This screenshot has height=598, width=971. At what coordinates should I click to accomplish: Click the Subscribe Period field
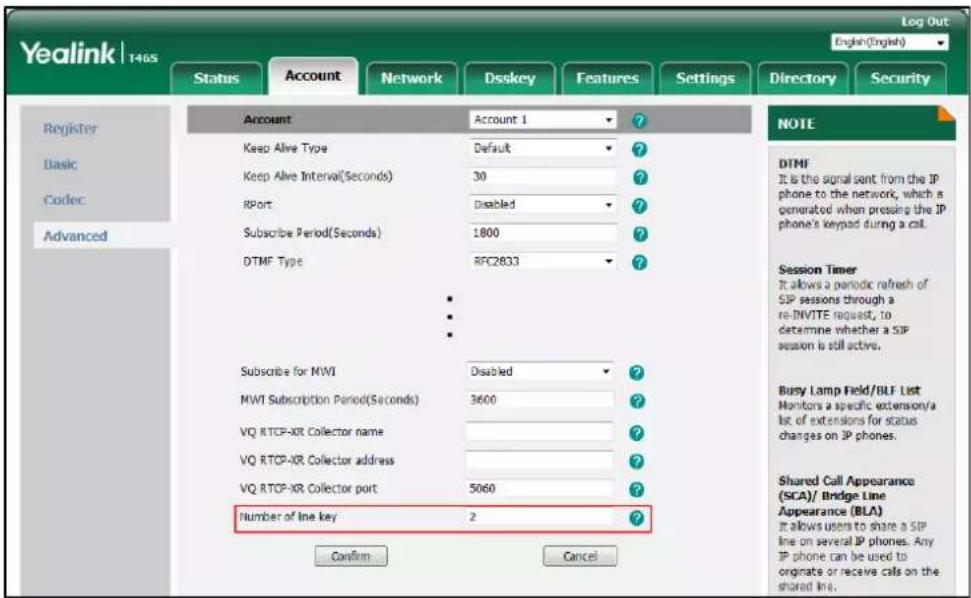click(542, 233)
